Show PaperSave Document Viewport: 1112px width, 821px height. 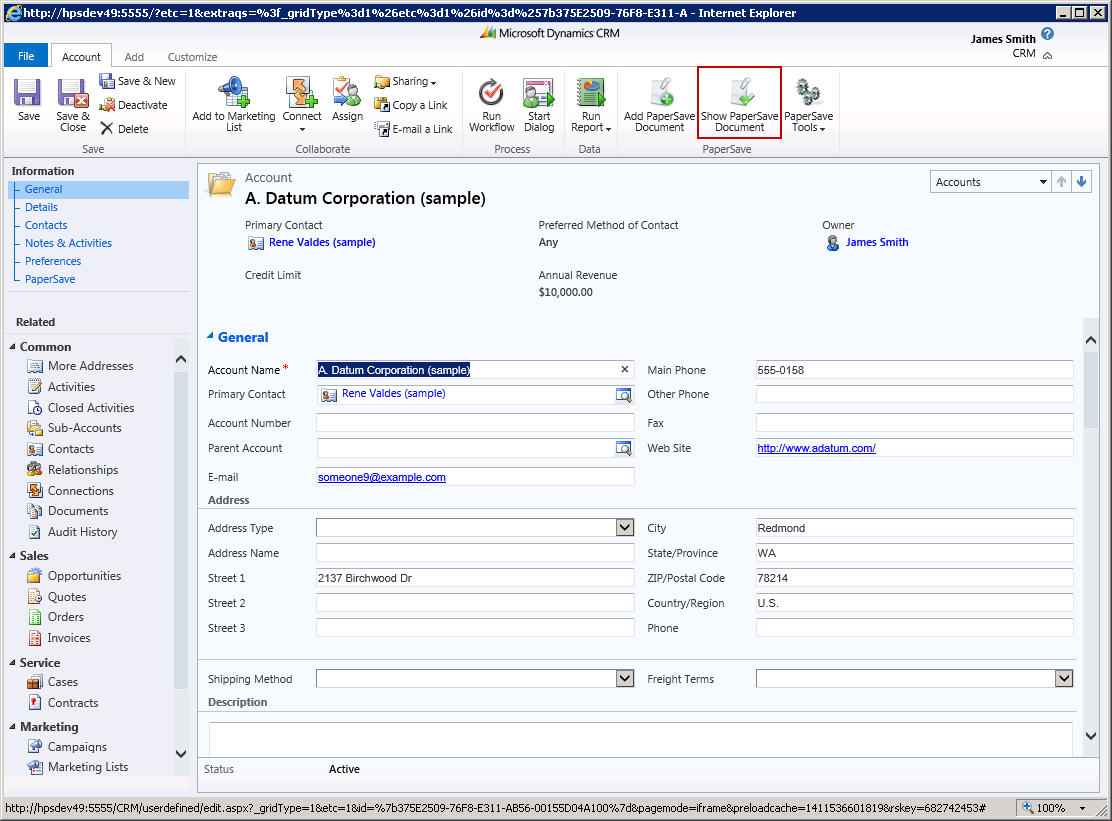pyautogui.click(x=740, y=104)
